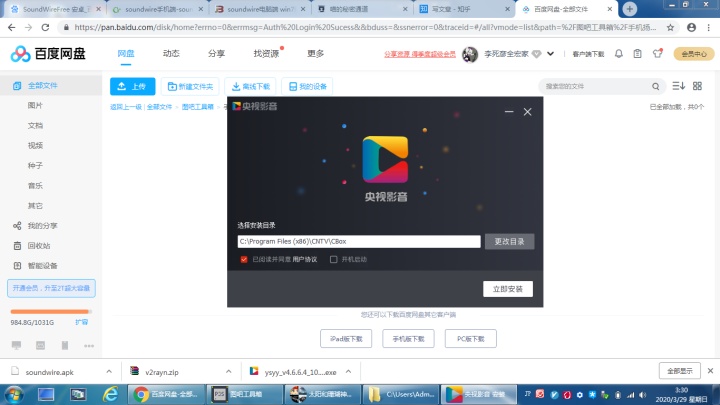Open the 网盘 tab
720x405 pixels.
pyautogui.click(x=126, y=54)
